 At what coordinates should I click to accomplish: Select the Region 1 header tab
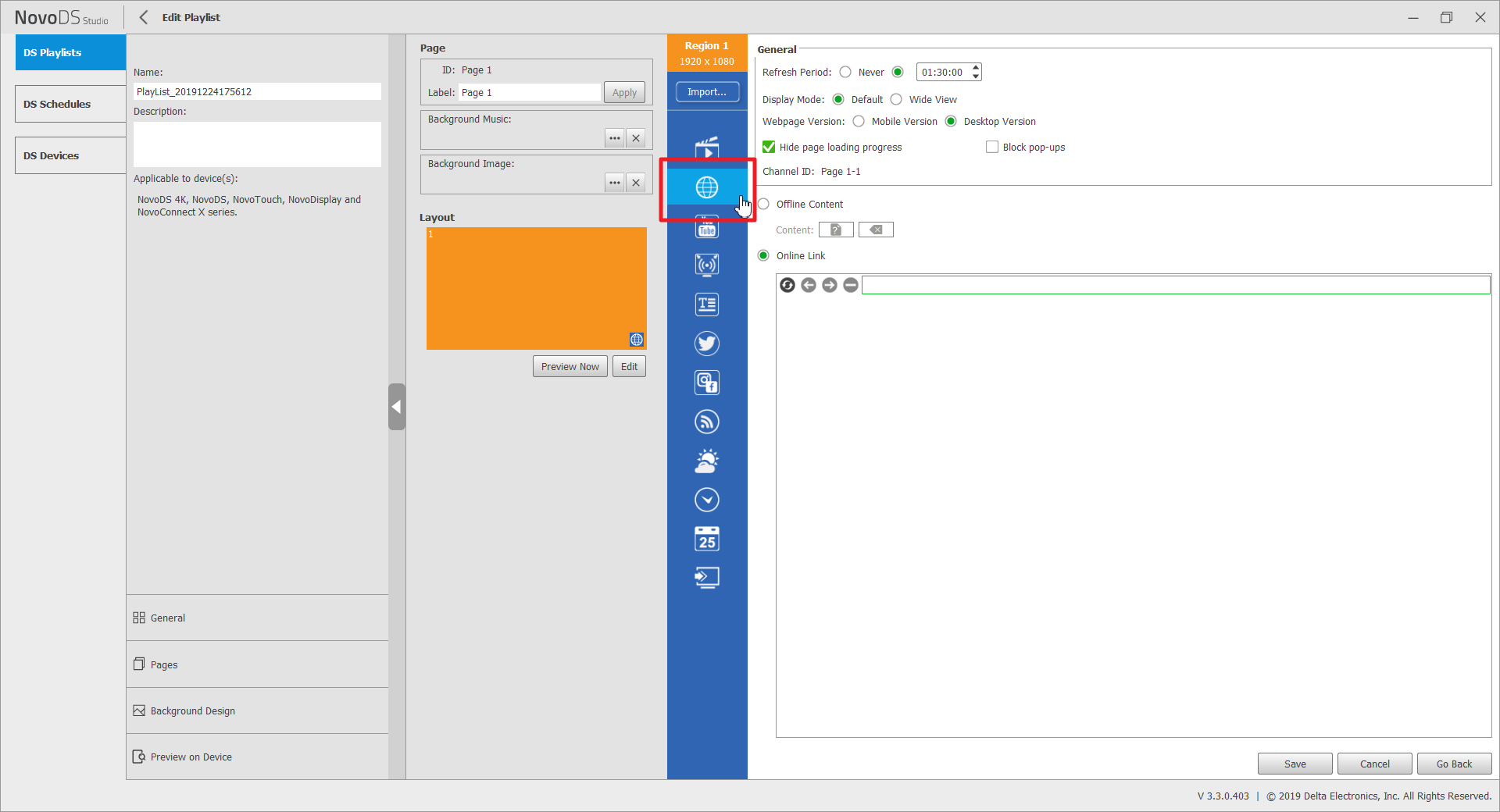coord(707,53)
